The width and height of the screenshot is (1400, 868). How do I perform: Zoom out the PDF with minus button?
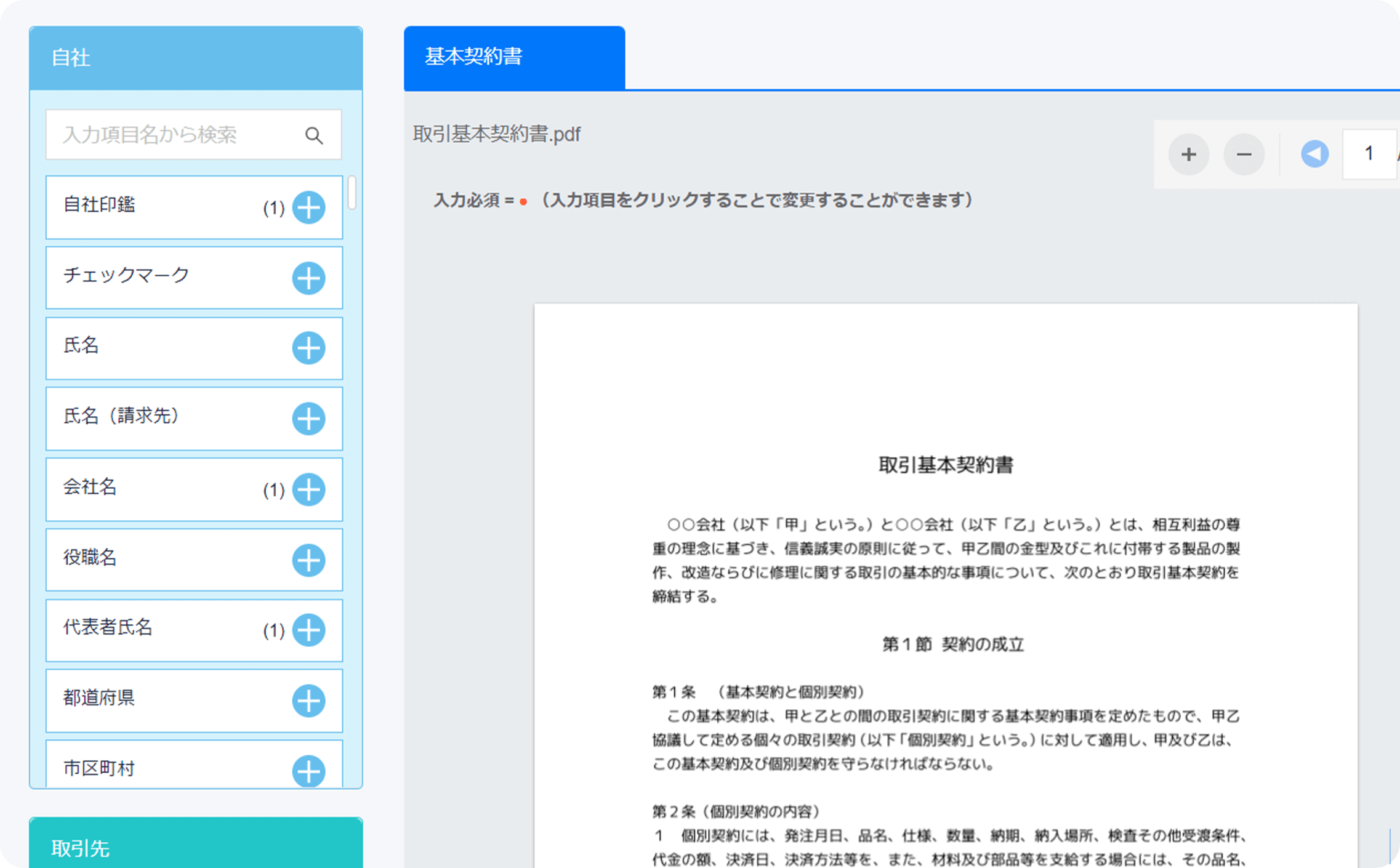point(1244,155)
